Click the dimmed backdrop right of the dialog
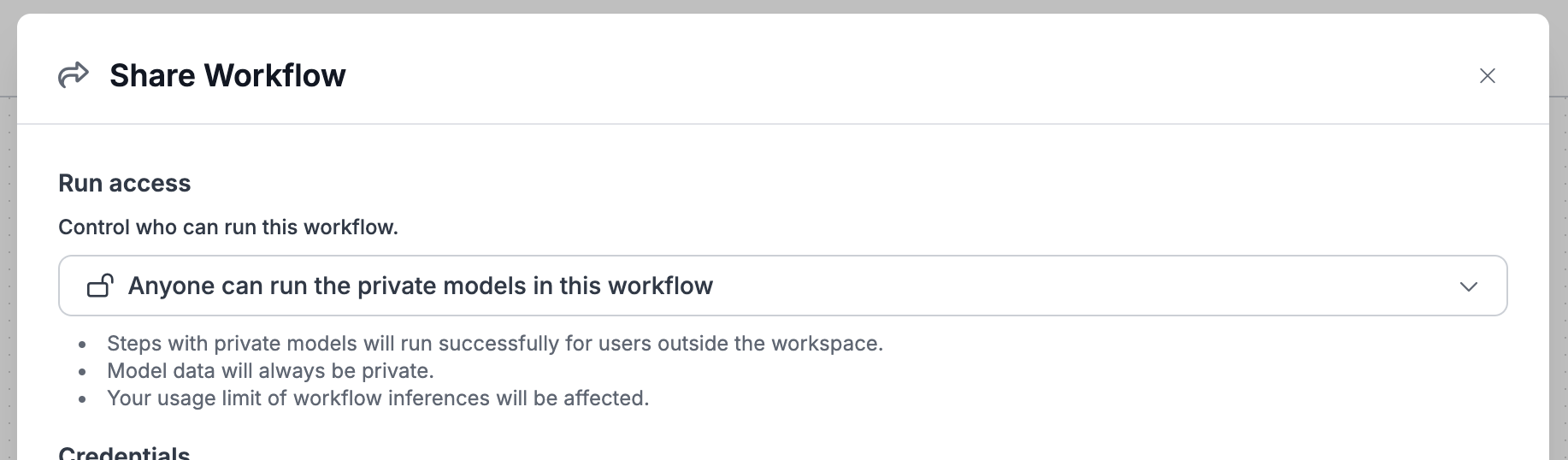 coord(1559,257)
